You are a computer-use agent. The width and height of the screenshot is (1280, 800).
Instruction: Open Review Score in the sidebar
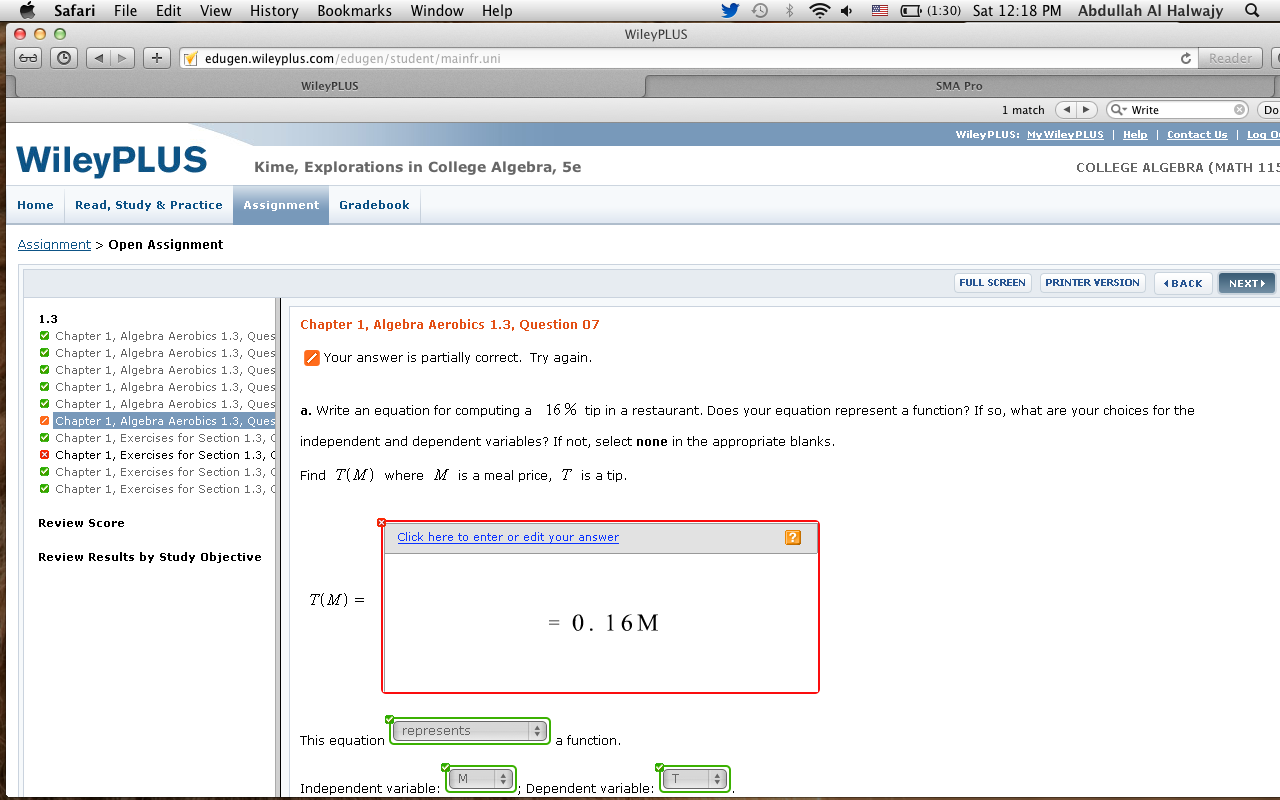(x=81, y=523)
